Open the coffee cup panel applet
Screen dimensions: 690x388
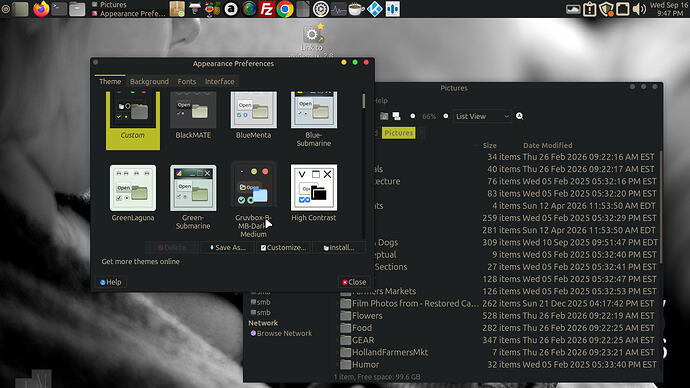(x=356, y=9)
